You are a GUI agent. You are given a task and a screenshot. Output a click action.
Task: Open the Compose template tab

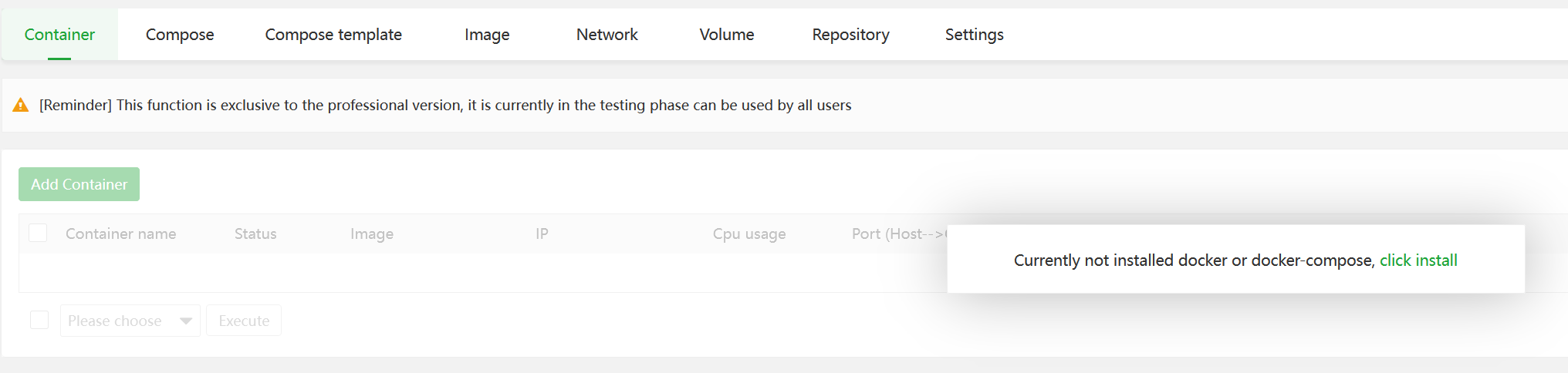(x=333, y=35)
